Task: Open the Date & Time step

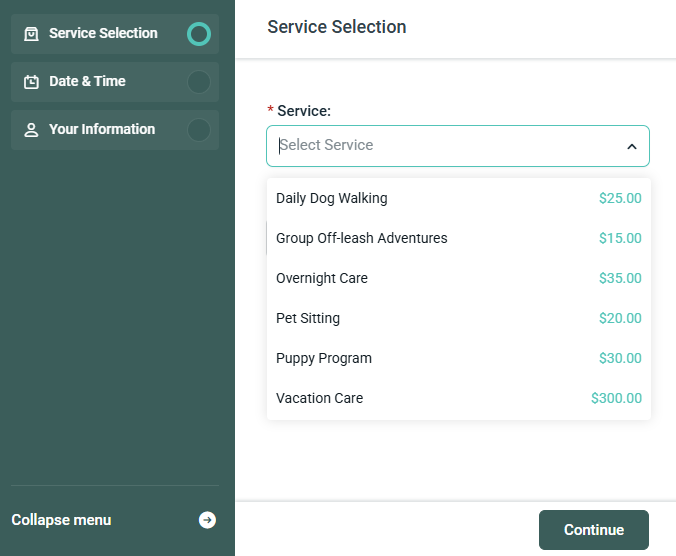Action: click(x=88, y=82)
